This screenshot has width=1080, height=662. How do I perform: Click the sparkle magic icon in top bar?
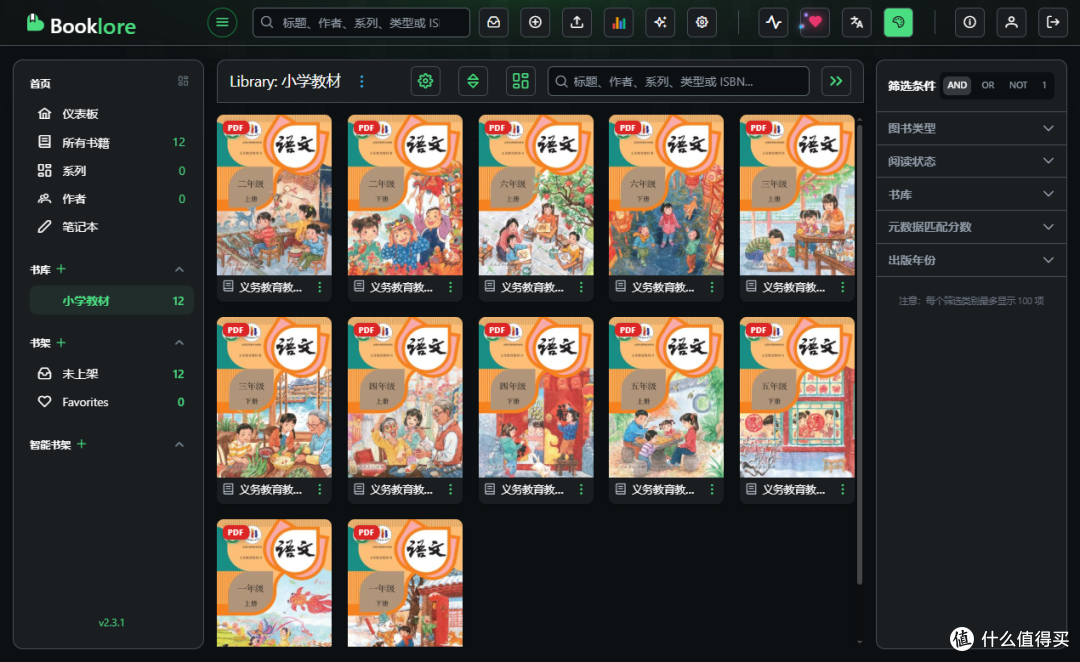click(x=661, y=23)
